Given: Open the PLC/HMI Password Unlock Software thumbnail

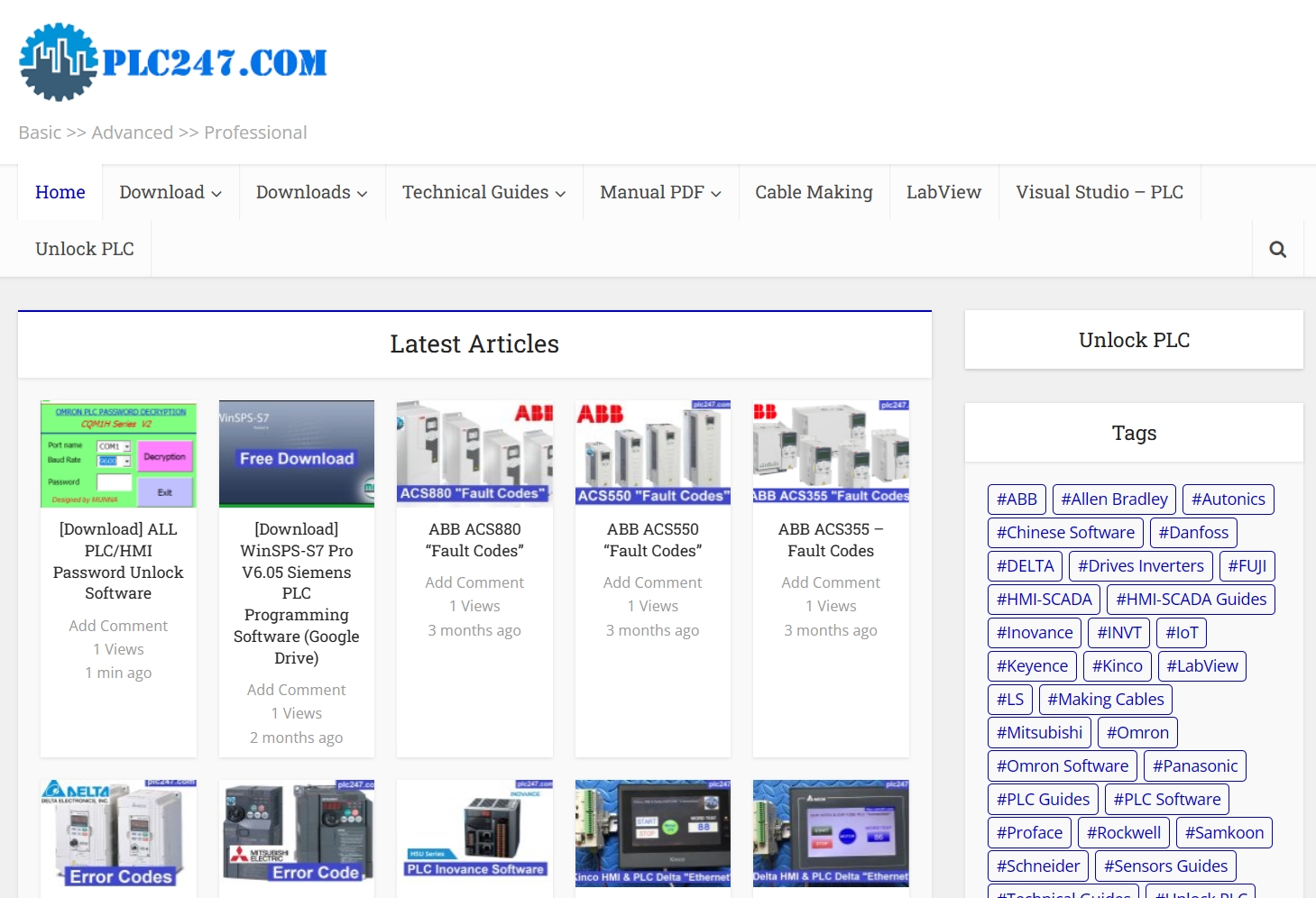Looking at the screenshot, I should pos(118,454).
